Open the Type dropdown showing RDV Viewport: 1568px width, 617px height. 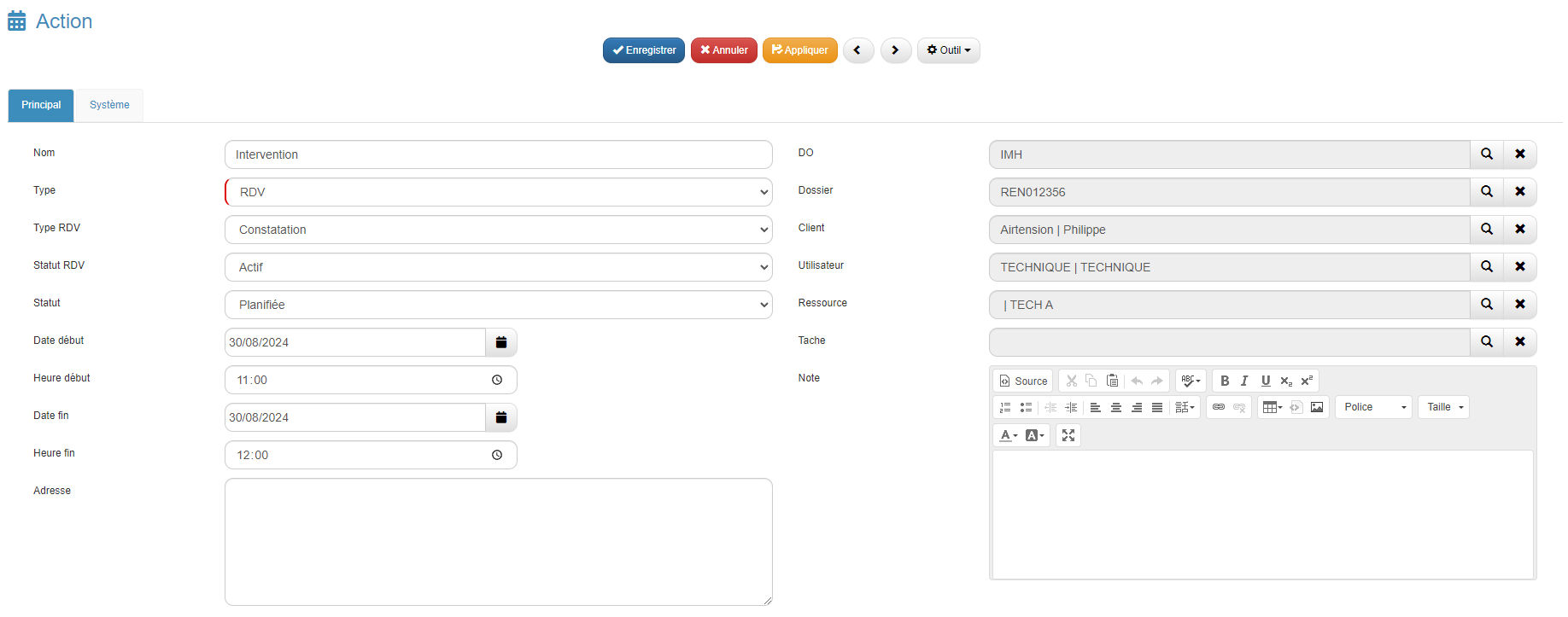pos(499,192)
